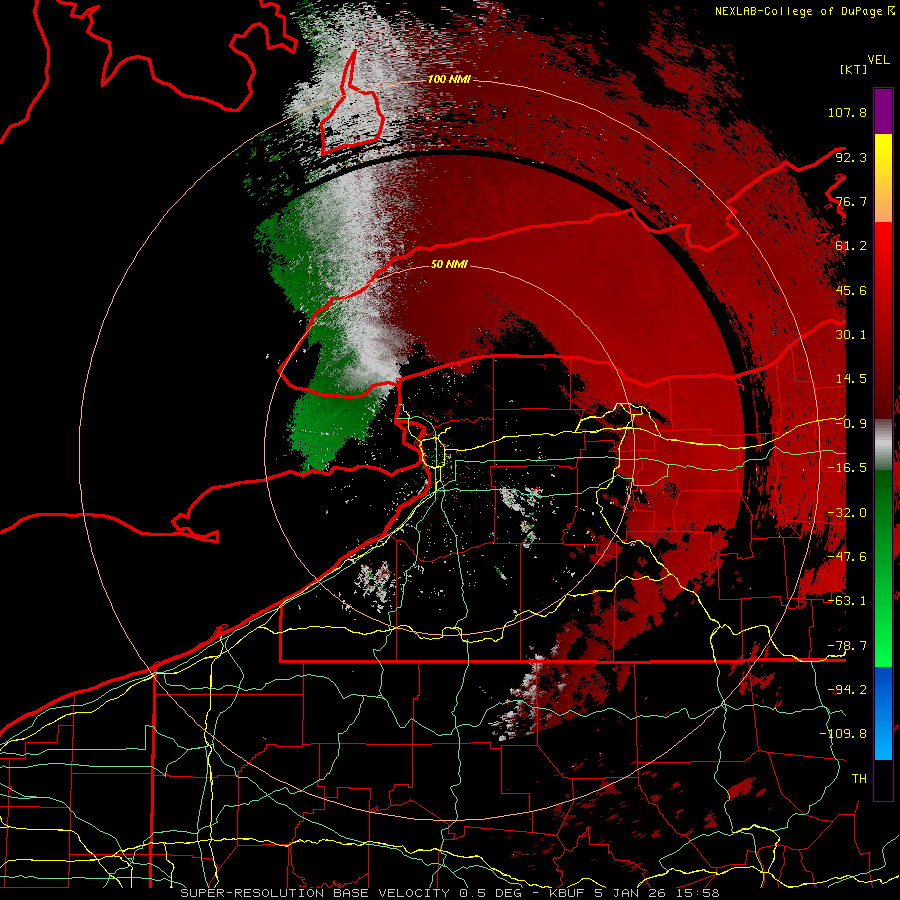Click the 50 NMI range ring label
The height and width of the screenshot is (900, 900).
[x=449, y=264]
